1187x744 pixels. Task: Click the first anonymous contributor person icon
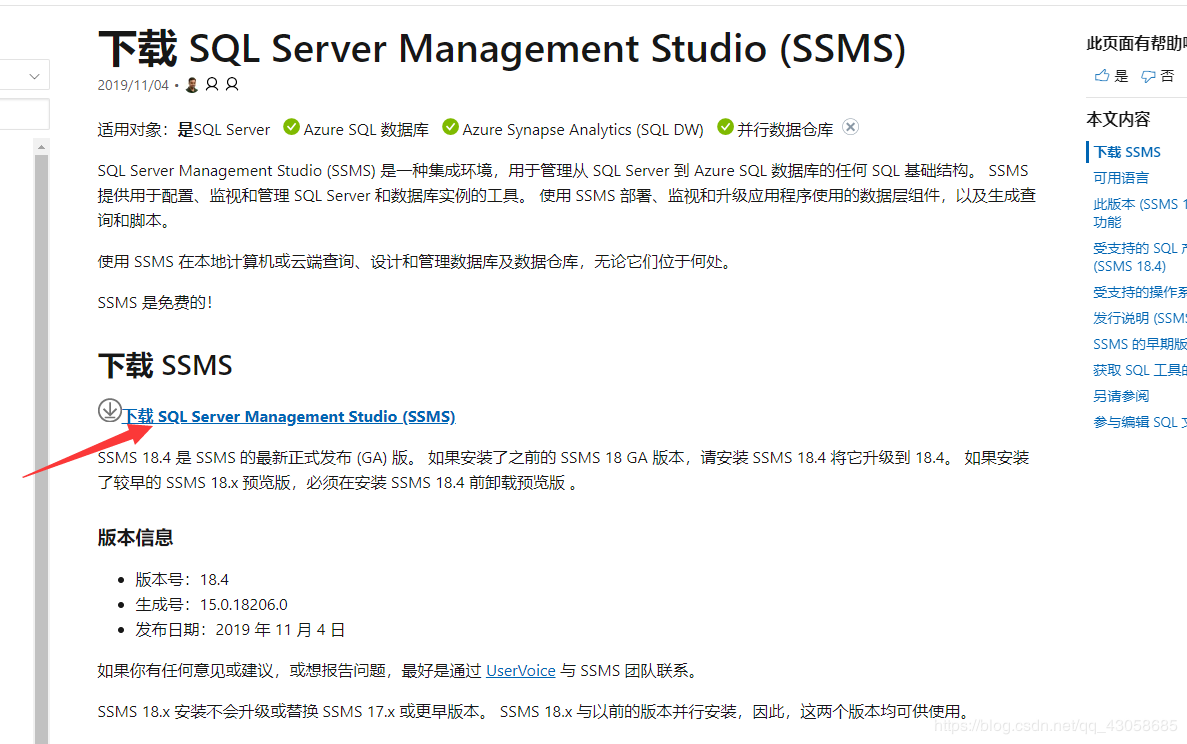click(213, 84)
